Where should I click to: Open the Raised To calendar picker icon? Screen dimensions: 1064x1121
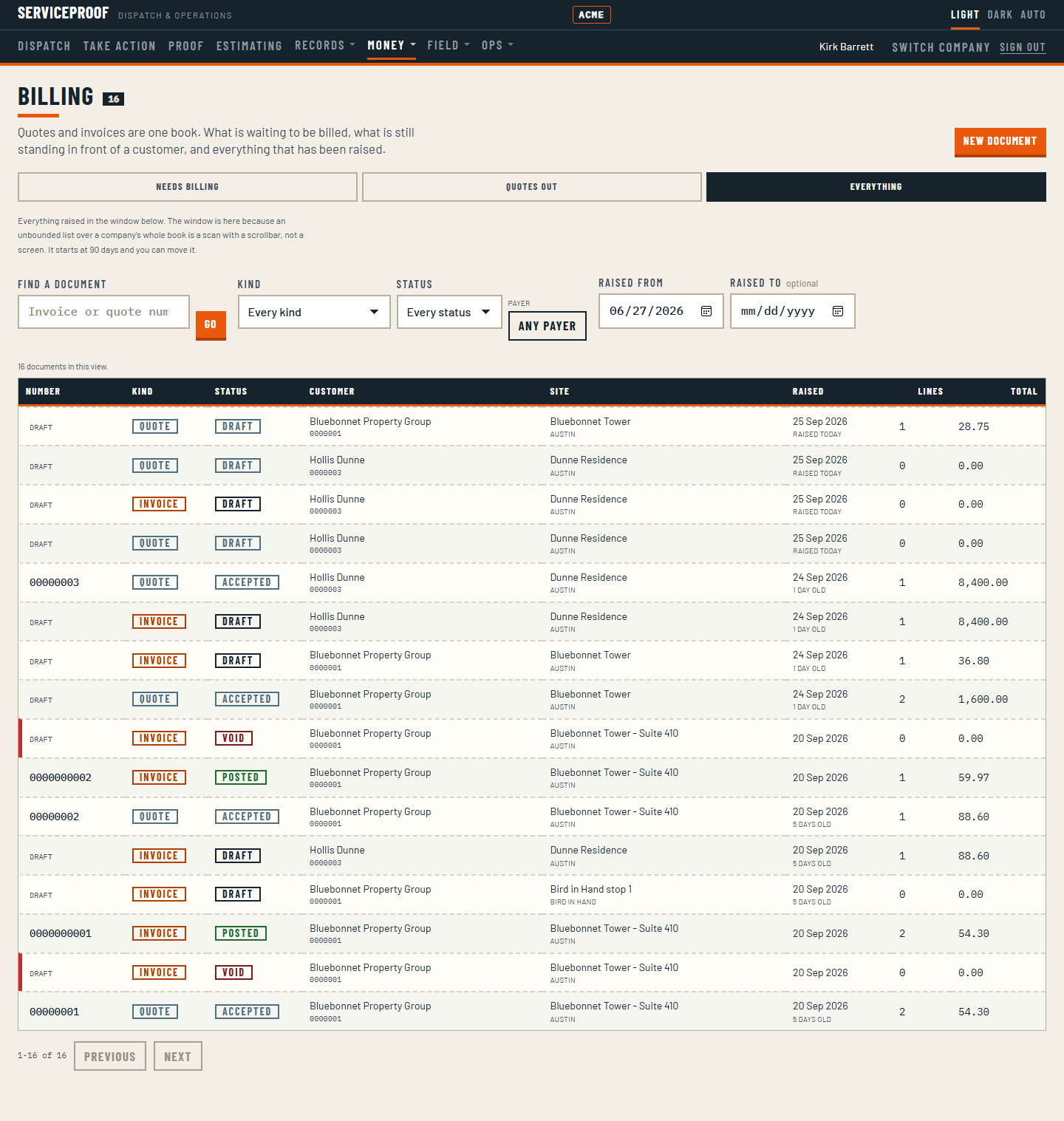(838, 311)
